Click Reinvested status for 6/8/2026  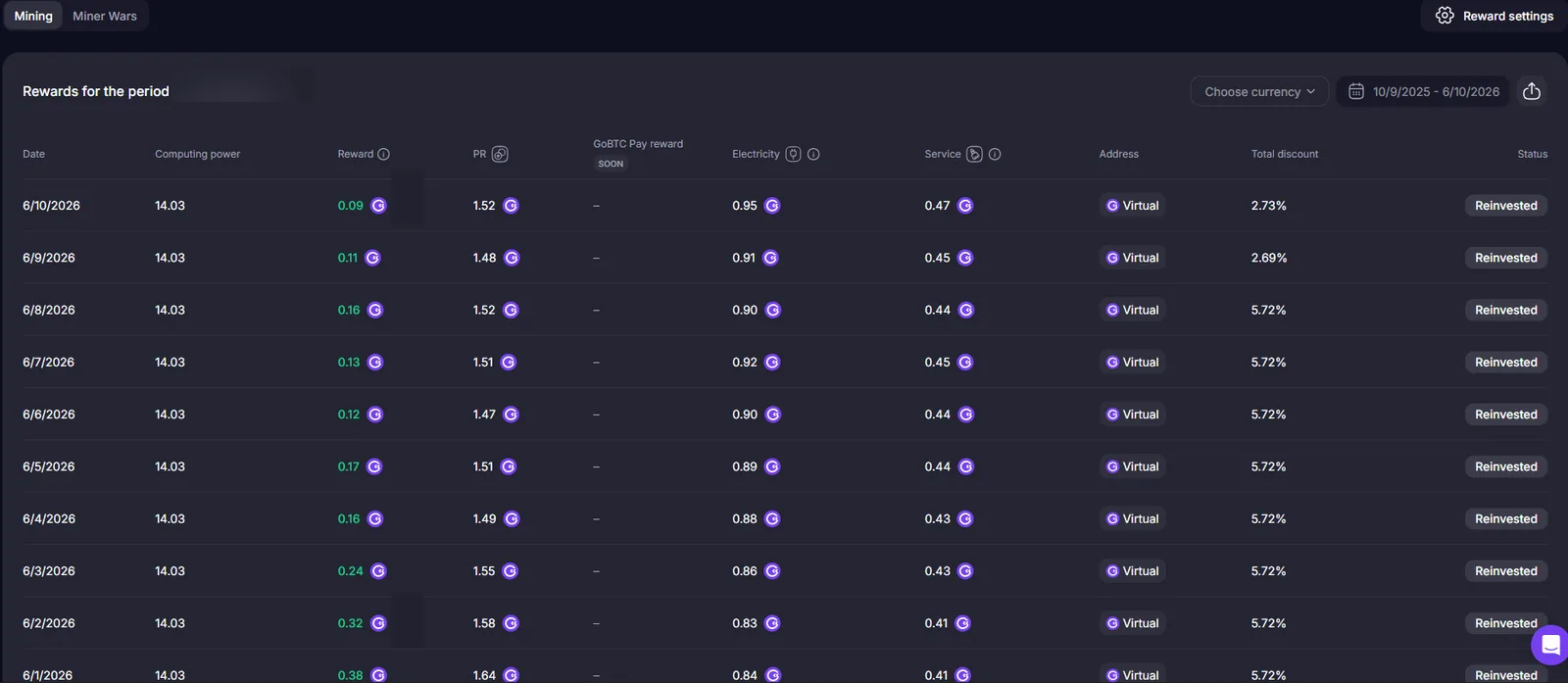pyautogui.click(x=1506, y=310)
